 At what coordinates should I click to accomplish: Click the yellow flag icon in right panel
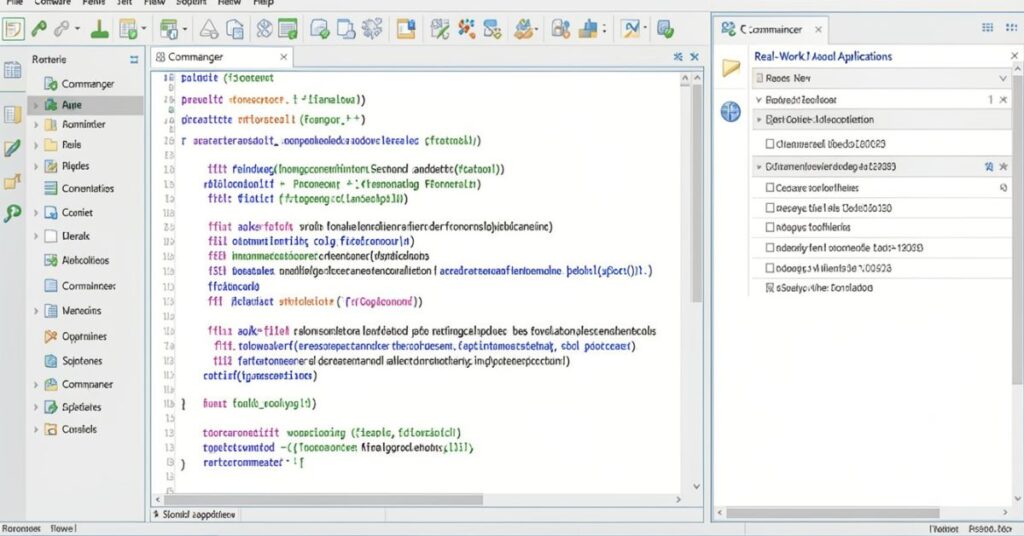coord(731,67)
